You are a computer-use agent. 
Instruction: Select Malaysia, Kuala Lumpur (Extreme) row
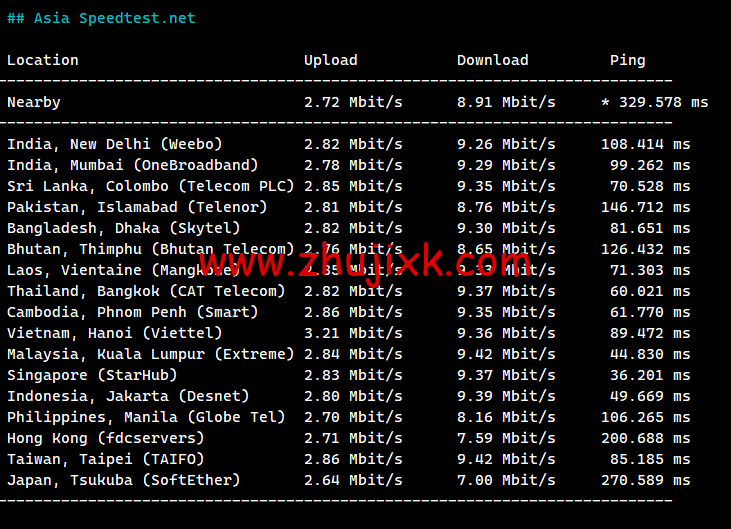pos(150,354)
